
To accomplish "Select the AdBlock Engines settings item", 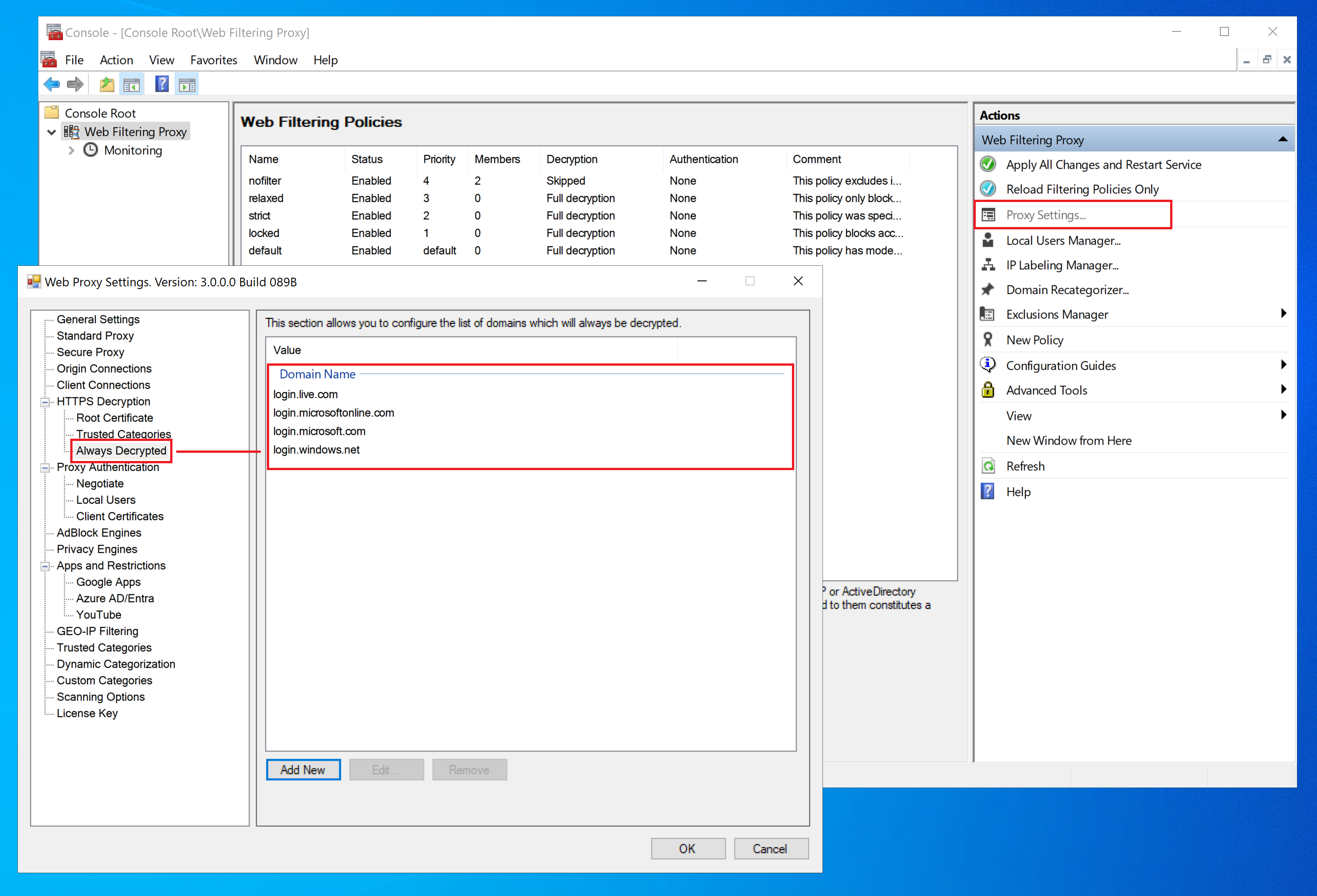I will tap(99, 533).
